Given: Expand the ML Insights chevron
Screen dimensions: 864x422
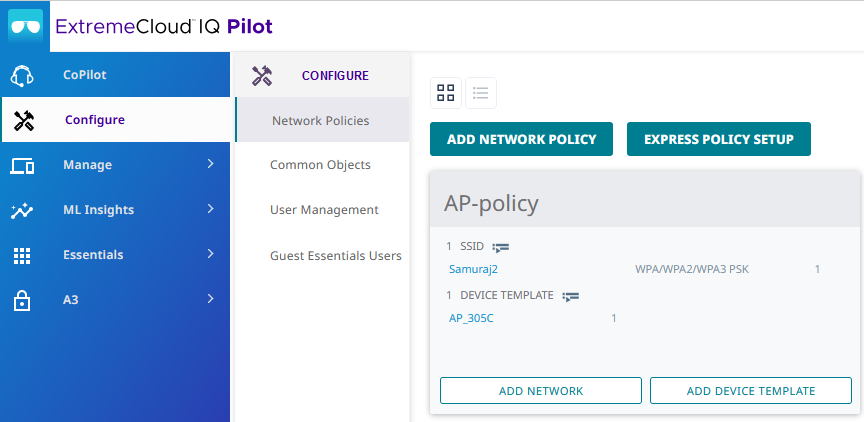Looking at the screenshot, I should point(210,209).
